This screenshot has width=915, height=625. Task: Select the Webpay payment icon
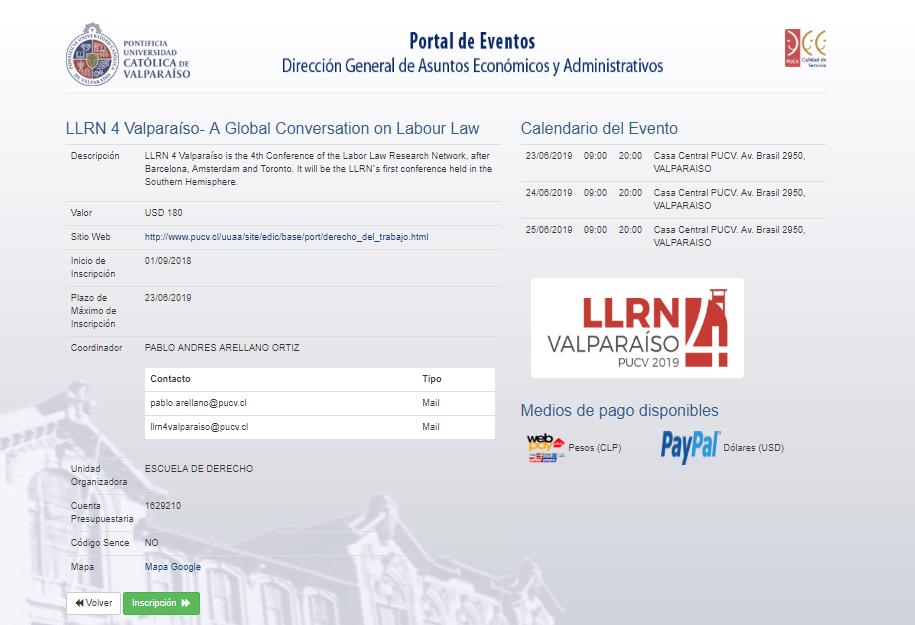[x=545, y=448]
